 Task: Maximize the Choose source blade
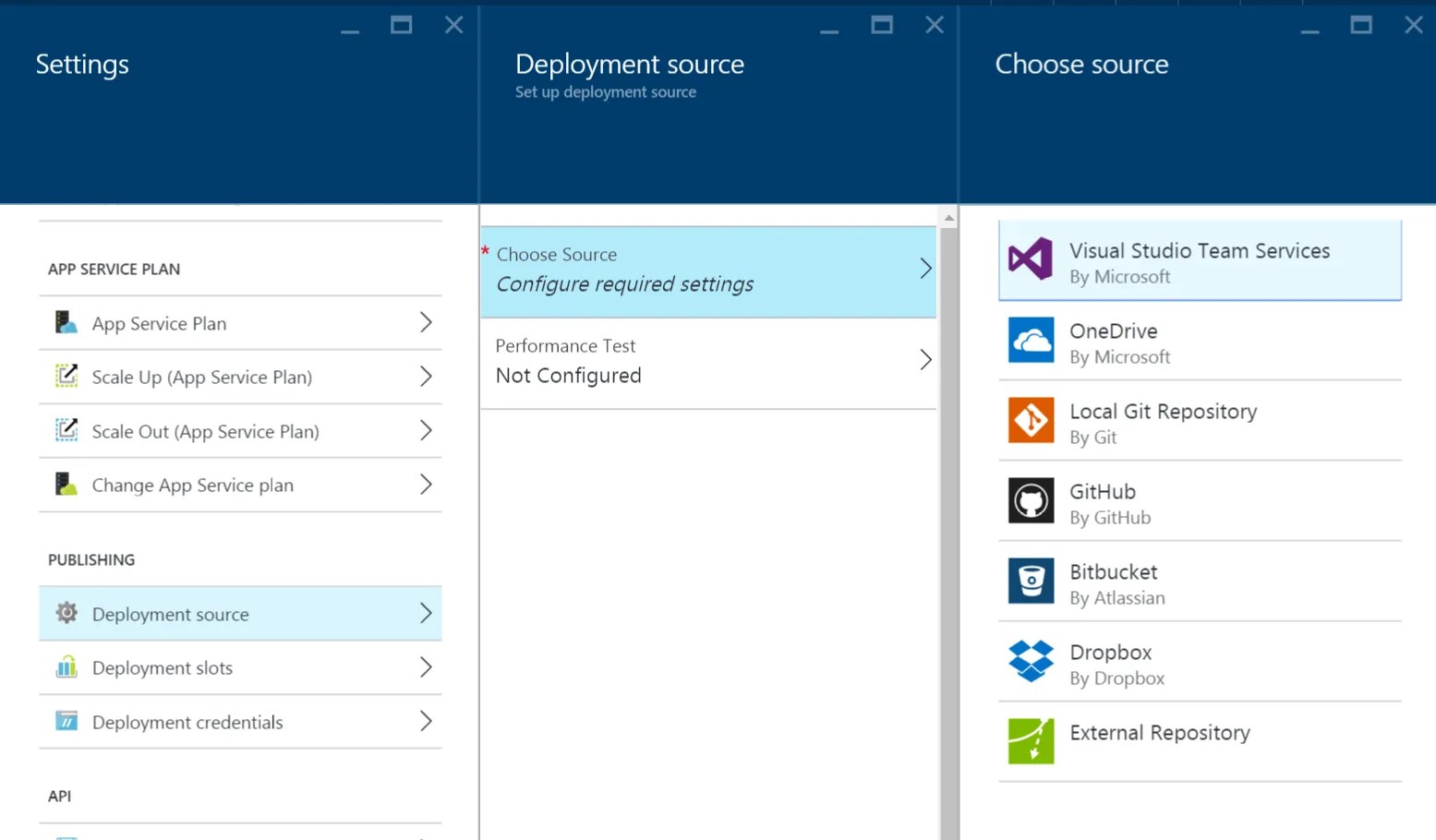click(1361, 25)
